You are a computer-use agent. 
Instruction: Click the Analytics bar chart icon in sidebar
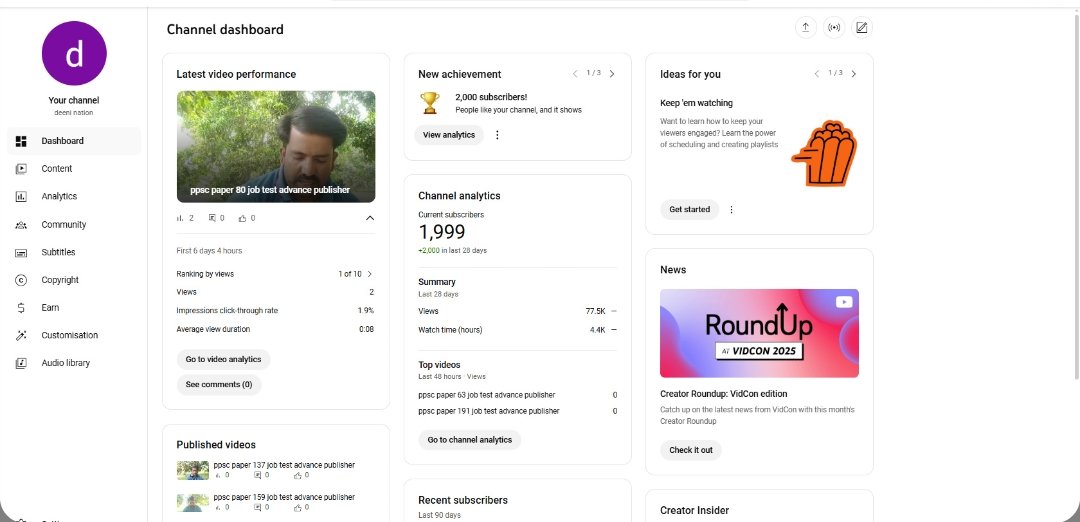(21, 196)
